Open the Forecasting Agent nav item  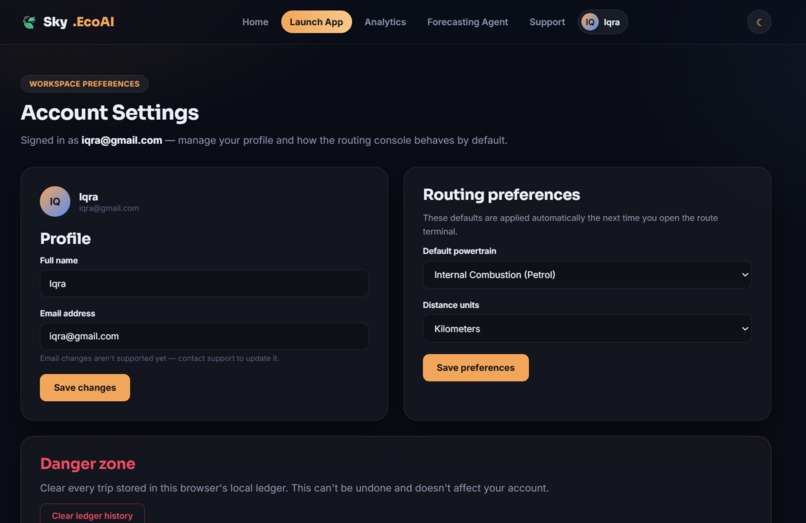coord(467,22)
